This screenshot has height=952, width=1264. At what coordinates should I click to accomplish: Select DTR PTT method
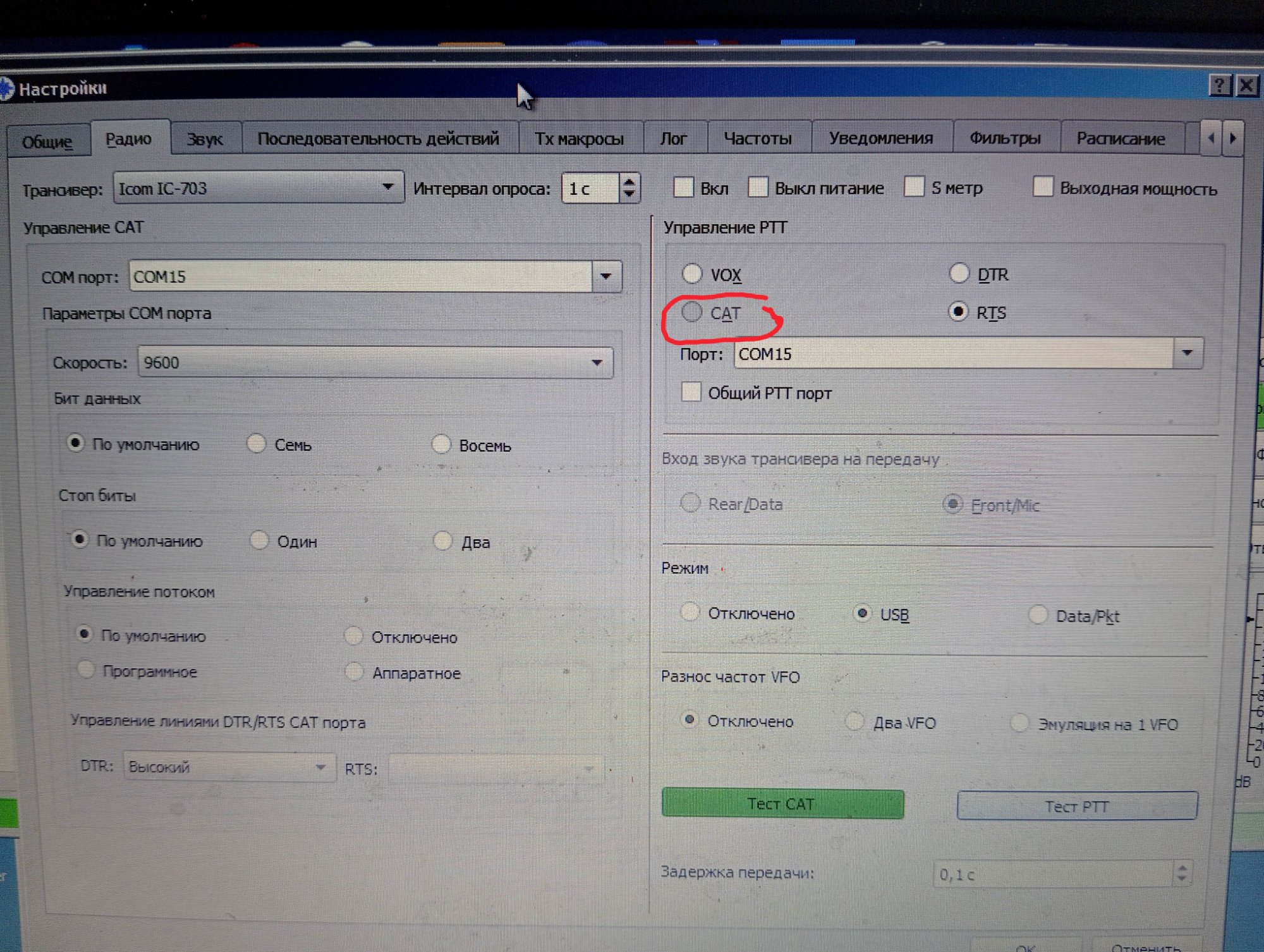tap(959, 273)
